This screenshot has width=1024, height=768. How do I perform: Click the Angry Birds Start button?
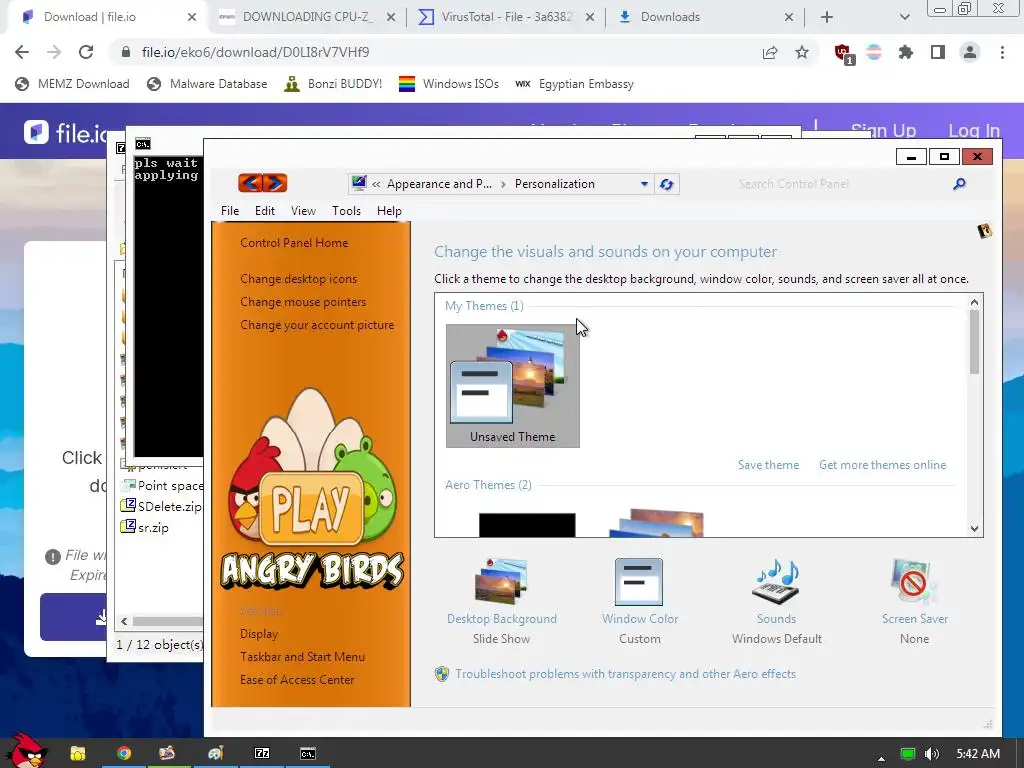pos(26,750)
